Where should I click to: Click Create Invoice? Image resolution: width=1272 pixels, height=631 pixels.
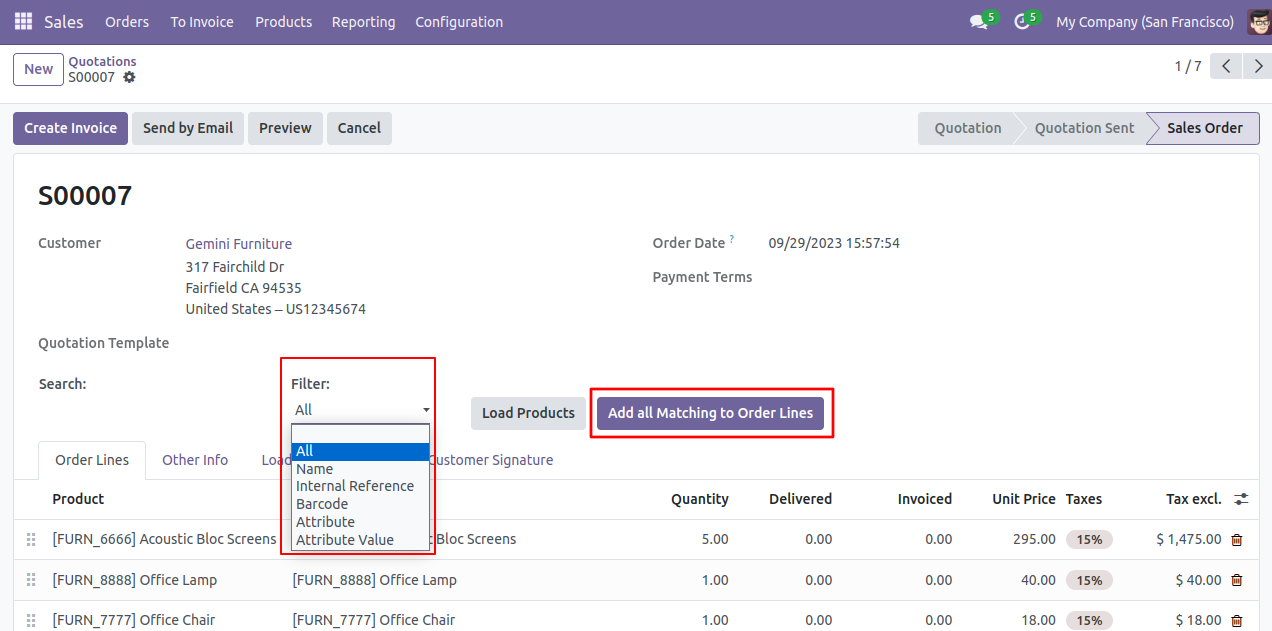(71, 128)
